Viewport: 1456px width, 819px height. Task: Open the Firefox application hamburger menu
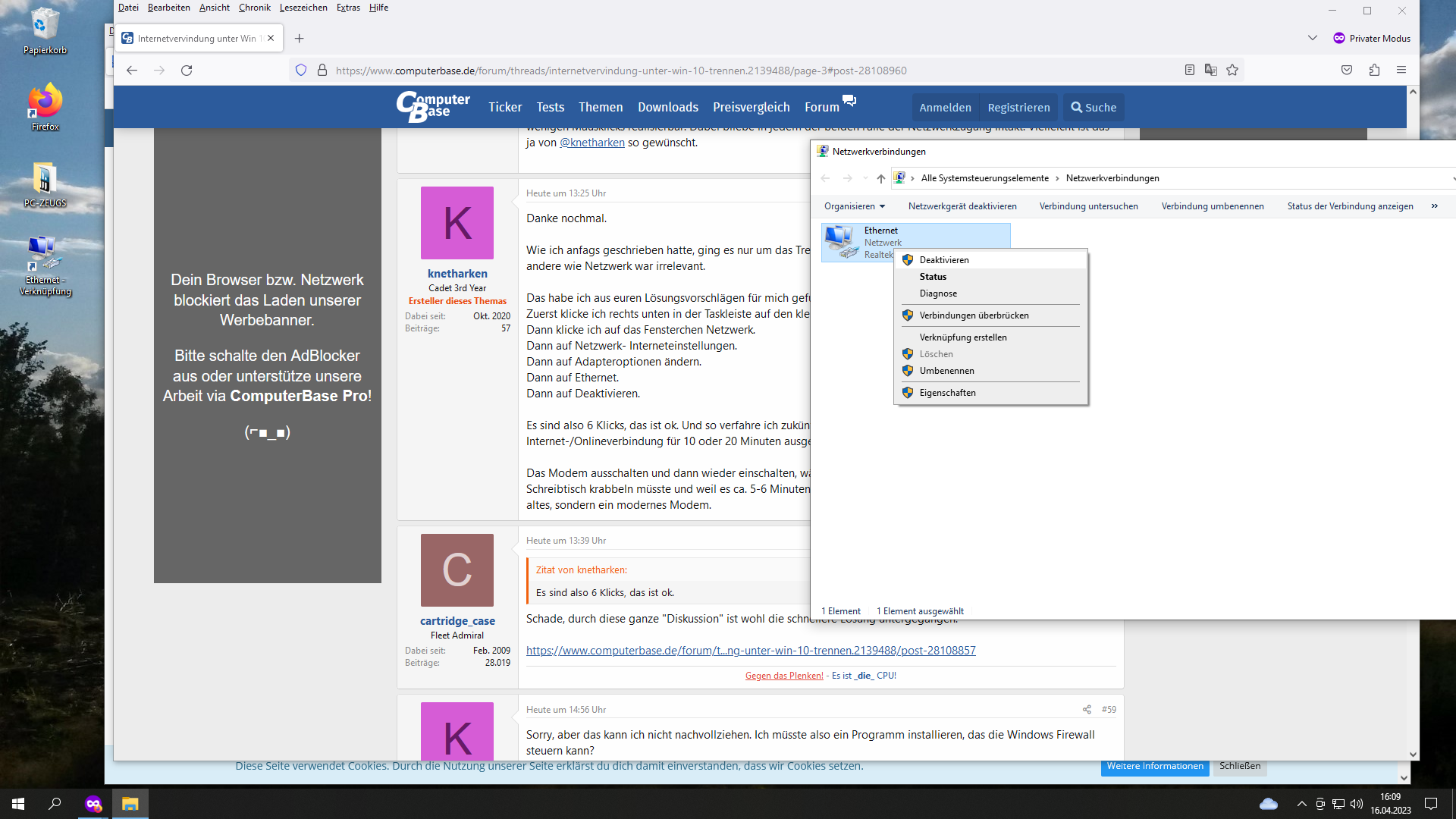[x=1401, y=71]
